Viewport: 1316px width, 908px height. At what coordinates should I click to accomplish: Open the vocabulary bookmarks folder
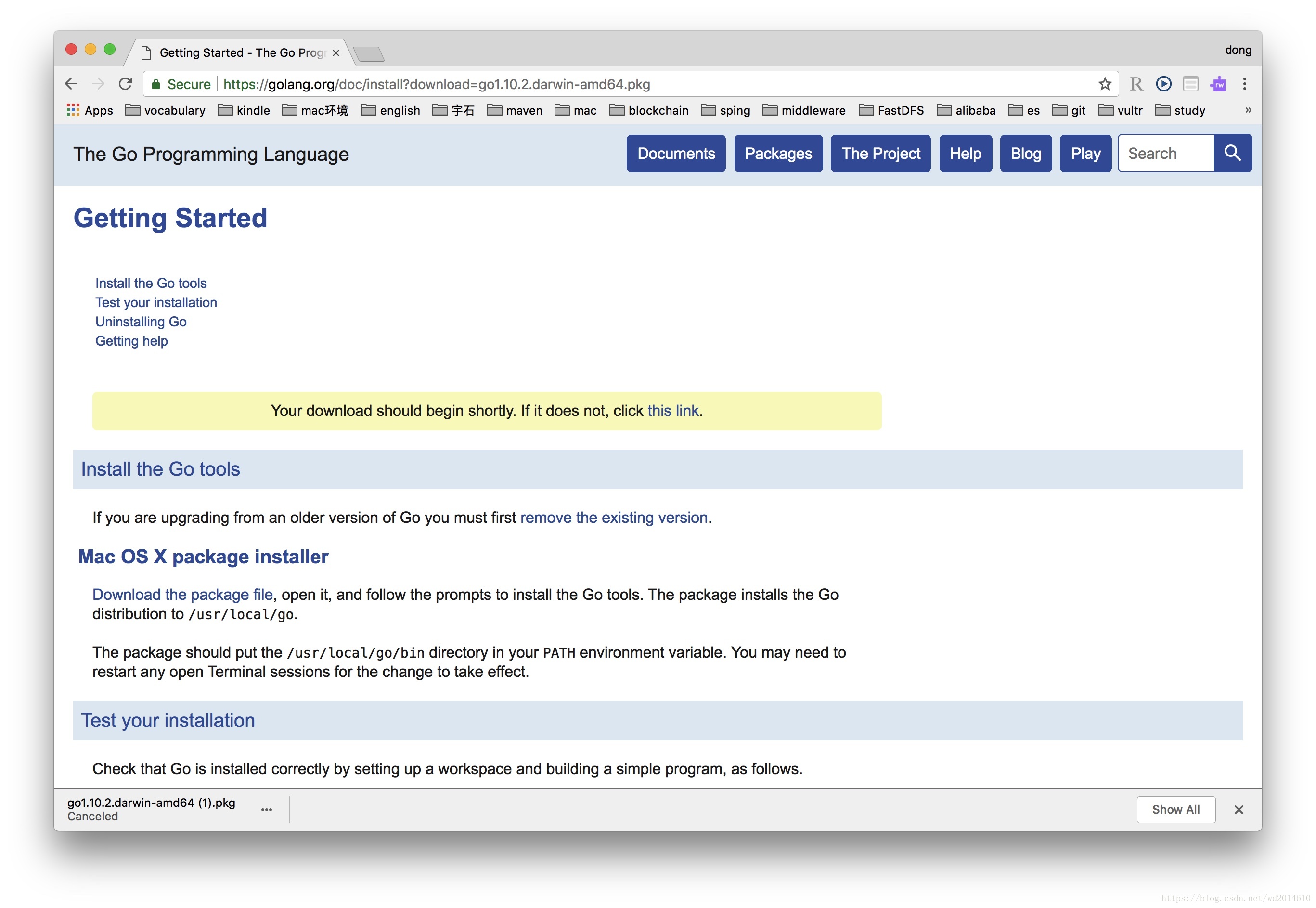(166, 110)
